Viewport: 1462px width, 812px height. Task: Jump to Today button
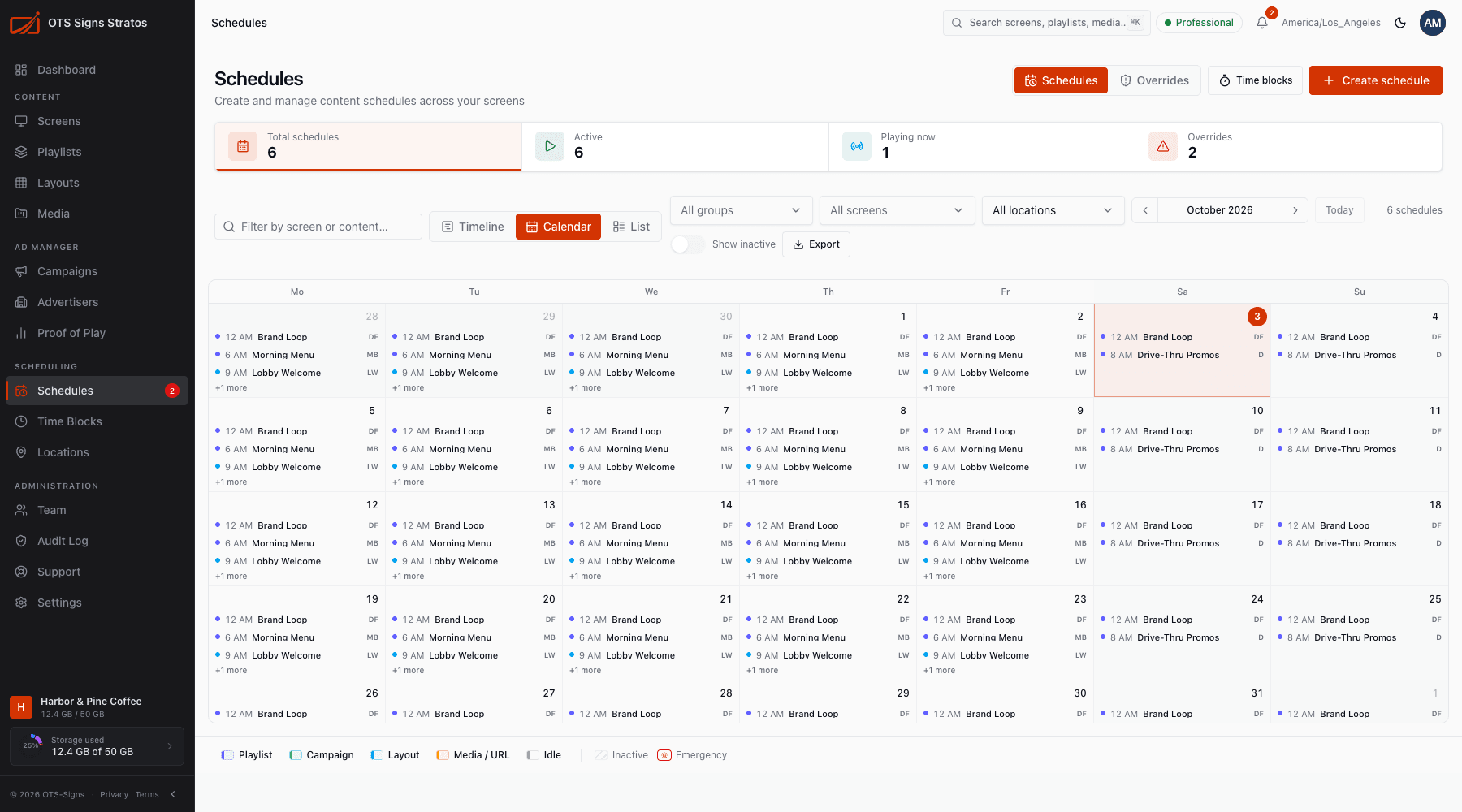click(1339, 210)
